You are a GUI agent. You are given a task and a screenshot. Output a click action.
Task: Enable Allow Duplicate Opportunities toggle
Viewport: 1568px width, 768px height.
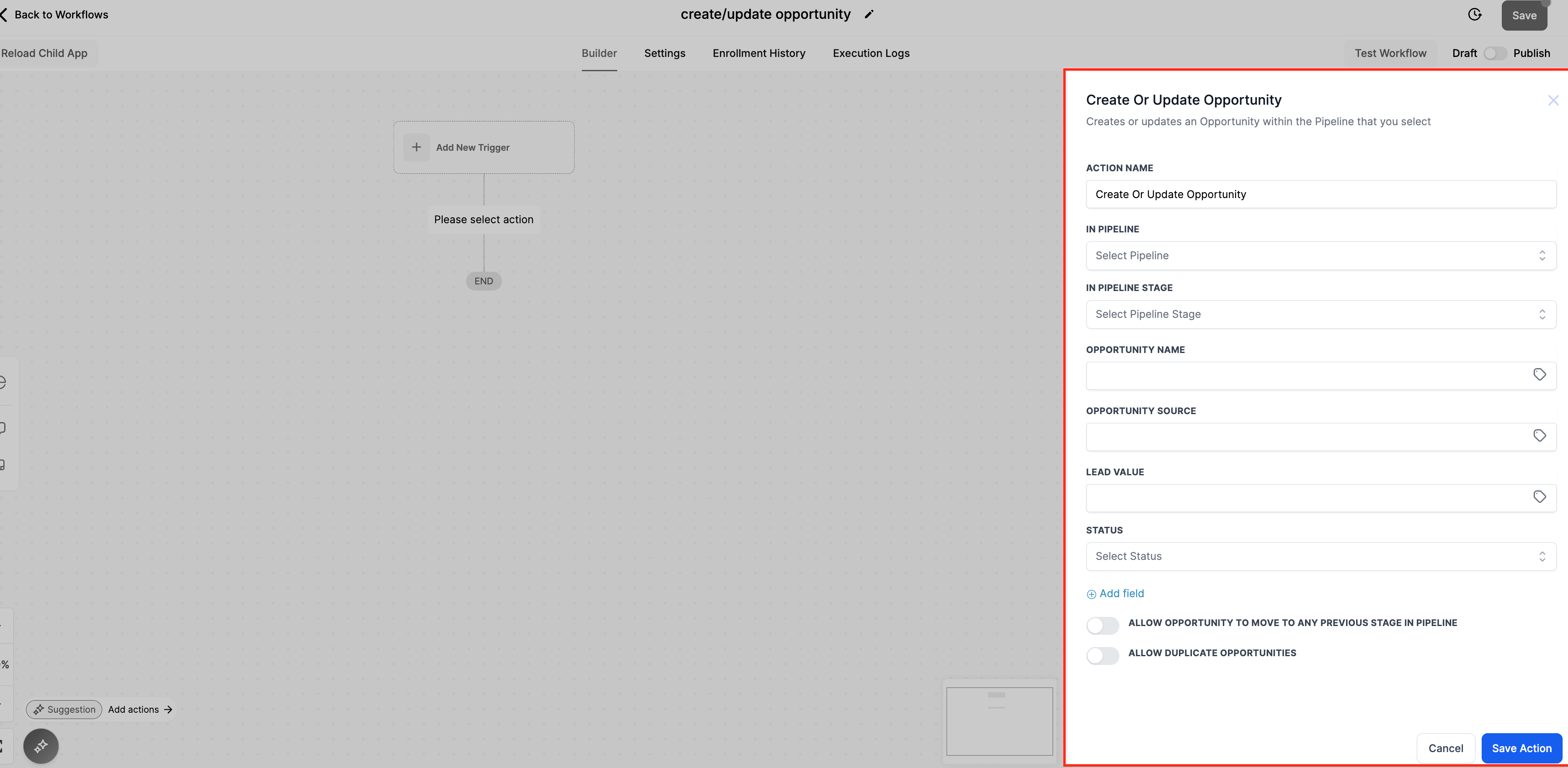1102,655
